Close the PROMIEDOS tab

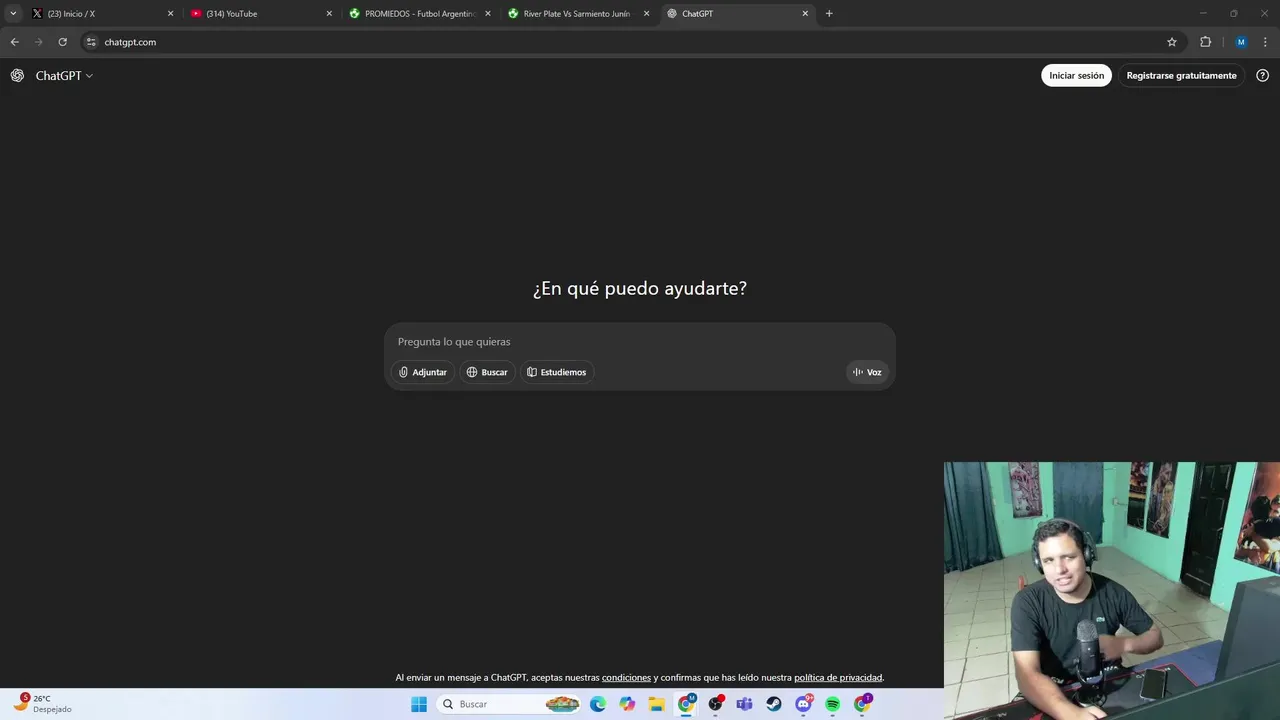pos(488,14)
